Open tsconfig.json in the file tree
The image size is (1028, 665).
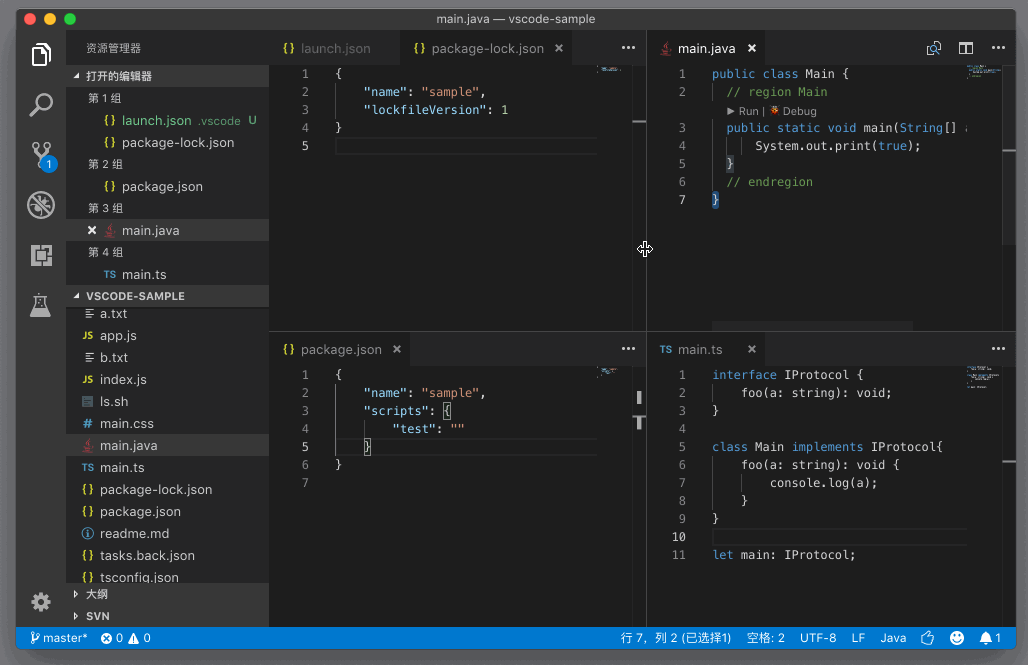[139, 577]
